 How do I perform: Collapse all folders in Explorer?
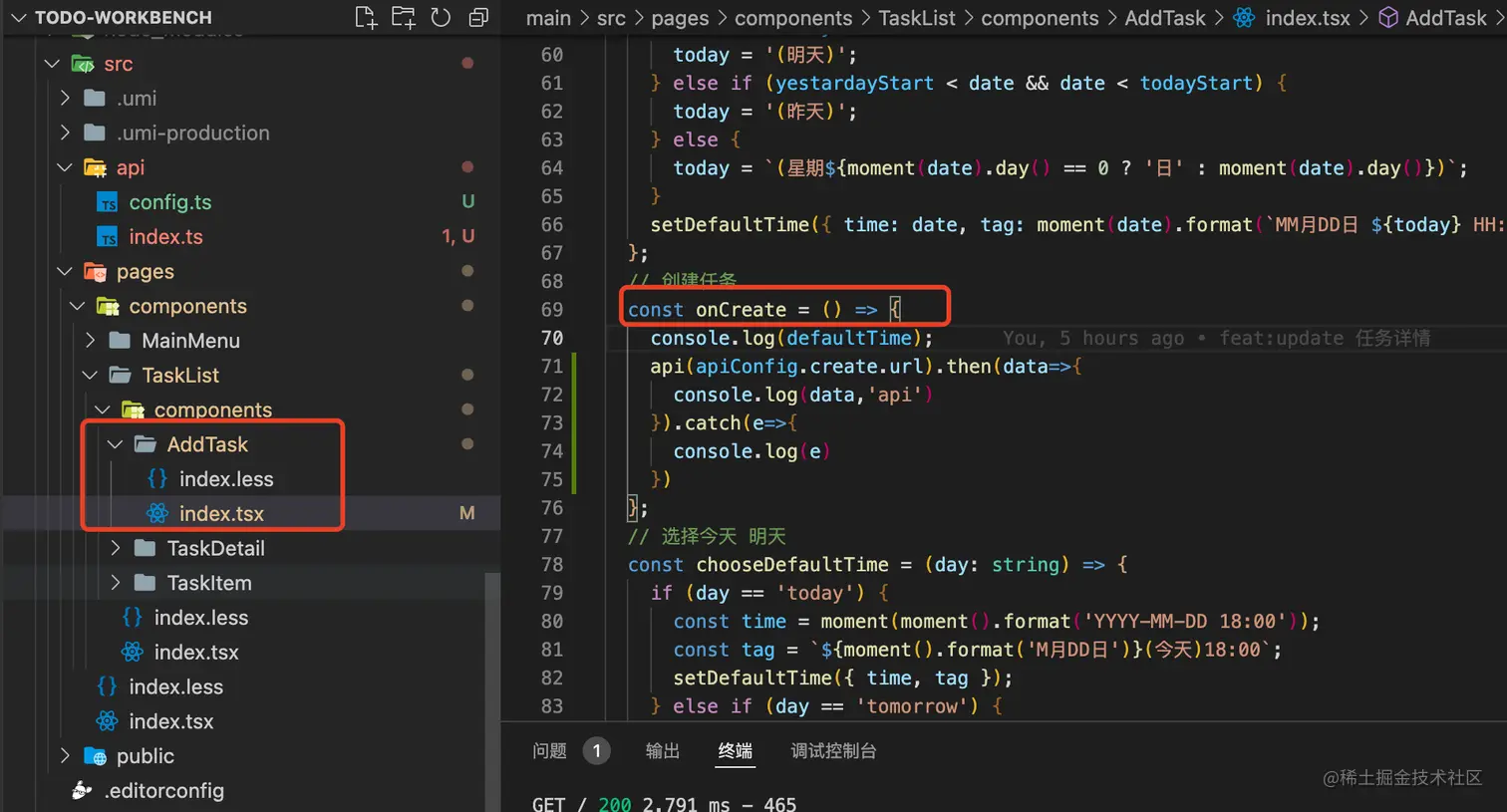(x=478, y=17)
